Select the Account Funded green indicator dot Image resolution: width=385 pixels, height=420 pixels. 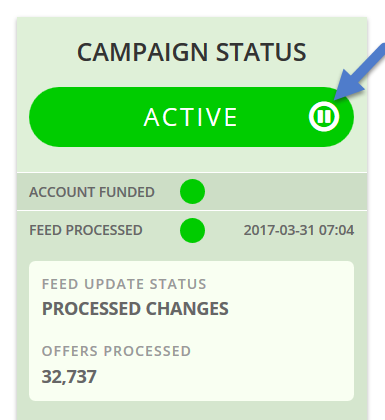(x=192, y=191)
